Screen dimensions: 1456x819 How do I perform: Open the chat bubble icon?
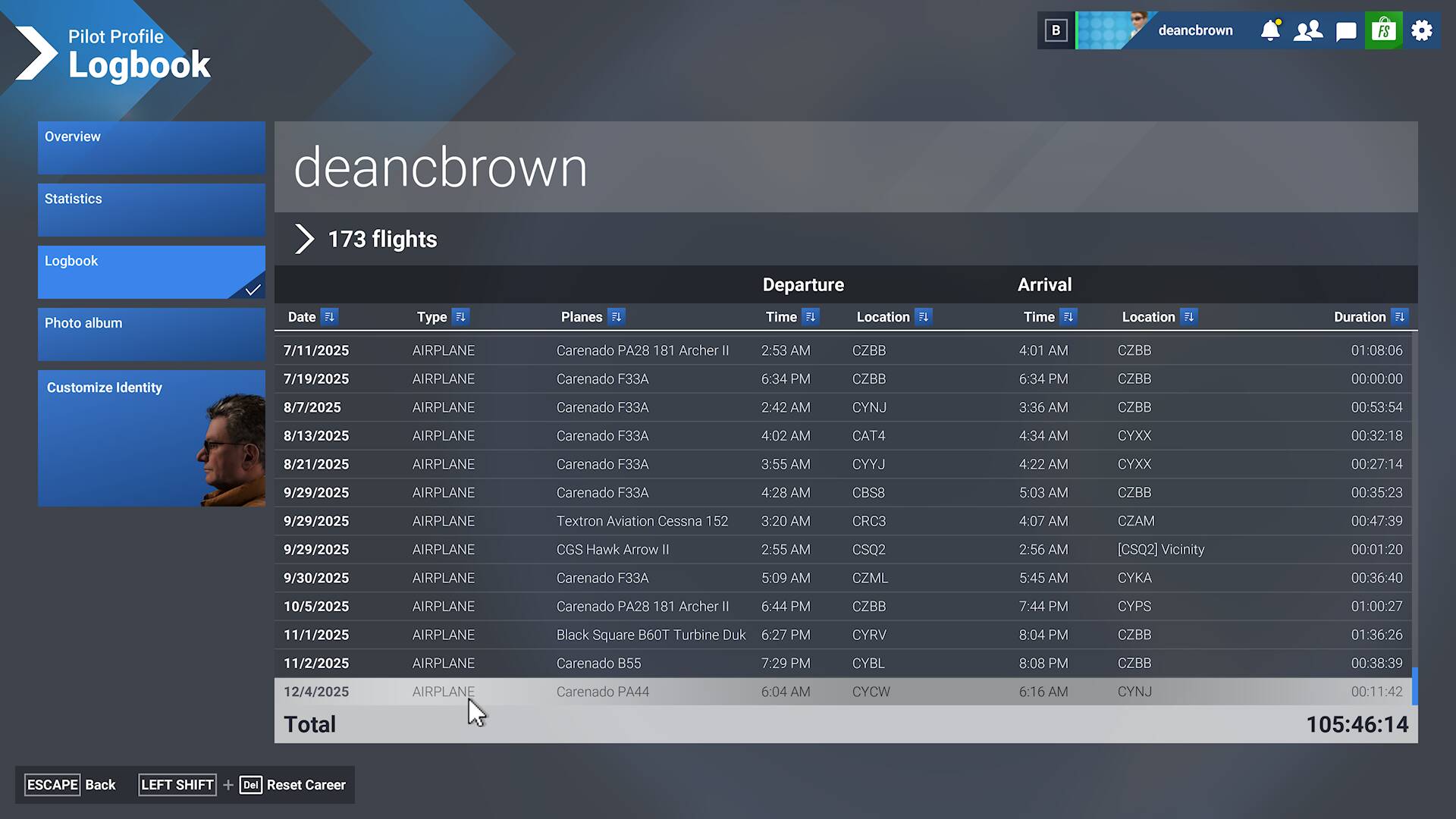pos(1346,31)
